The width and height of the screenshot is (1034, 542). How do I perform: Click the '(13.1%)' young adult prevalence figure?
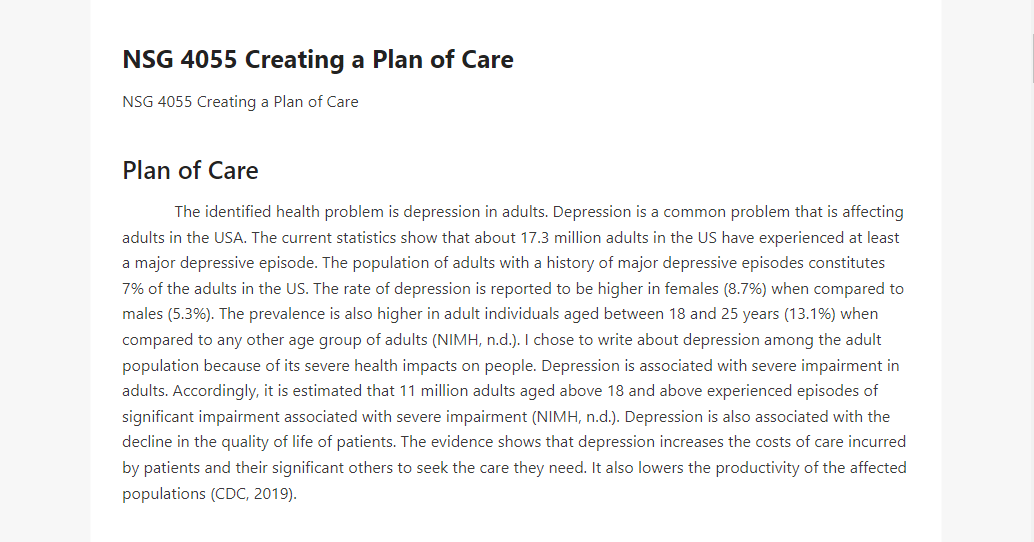point(810,315)
